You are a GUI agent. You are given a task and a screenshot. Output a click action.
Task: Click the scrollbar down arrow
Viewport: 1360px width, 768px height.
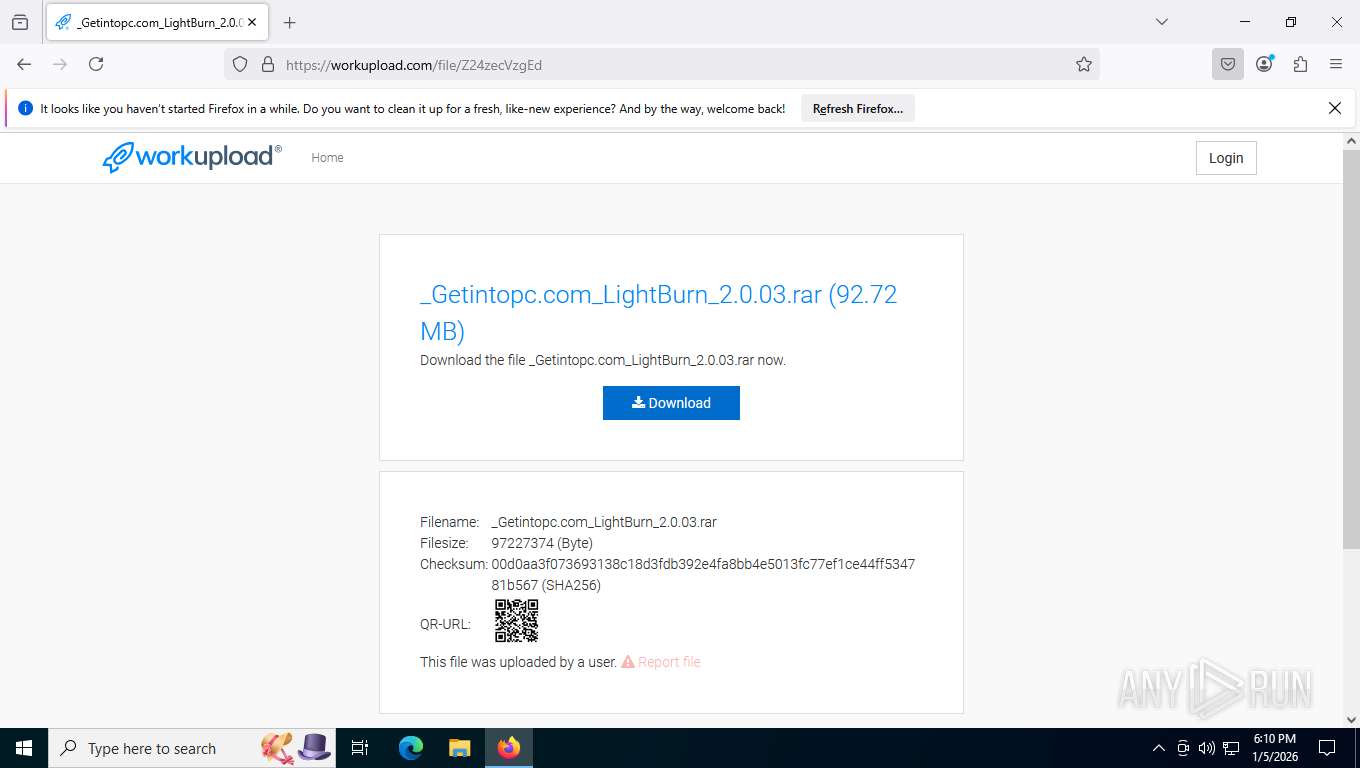click(1351, 719)
